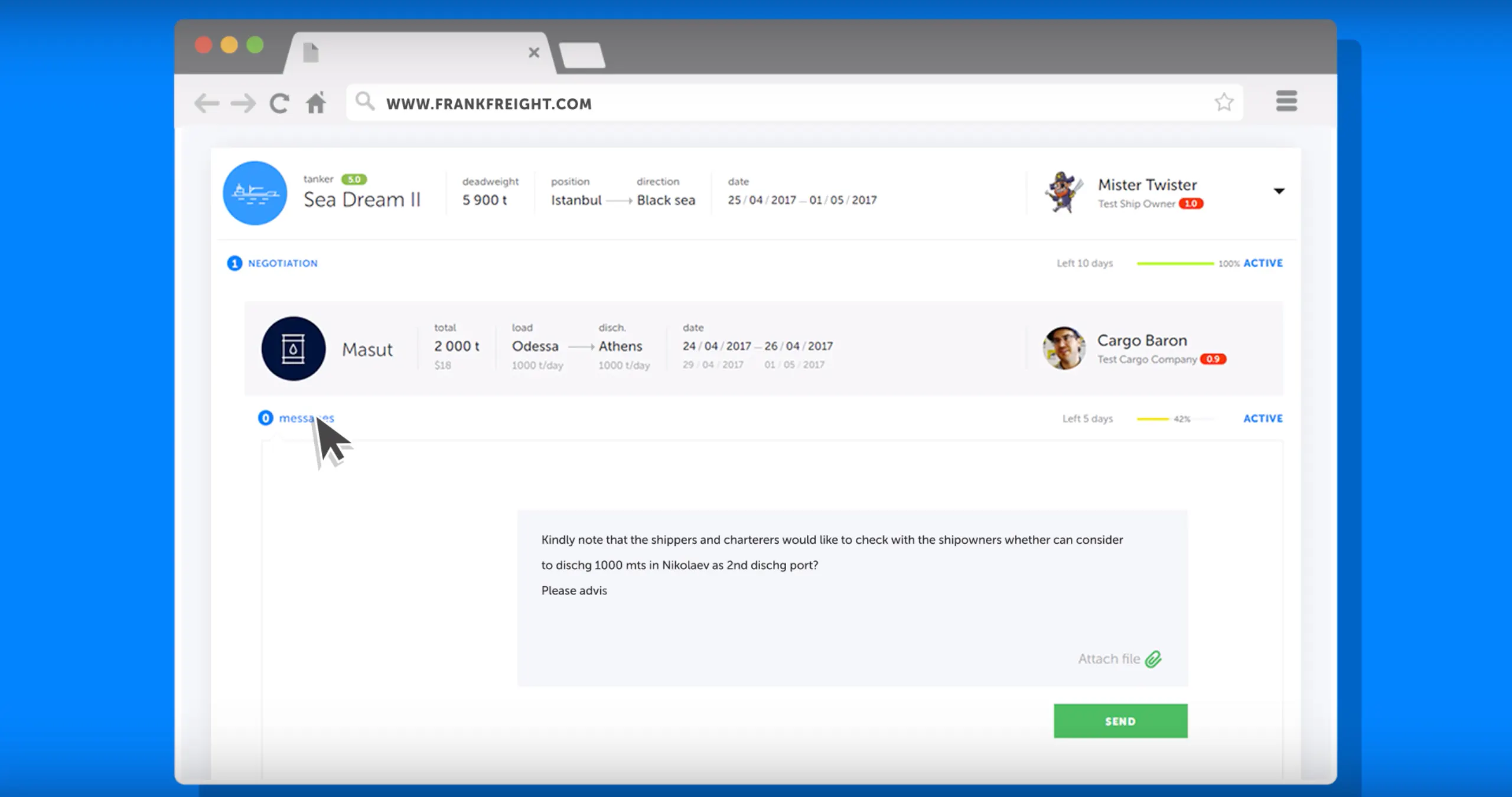Click the messages counter 0 icon
The image size is (1512, 797).
pos(266,418)
